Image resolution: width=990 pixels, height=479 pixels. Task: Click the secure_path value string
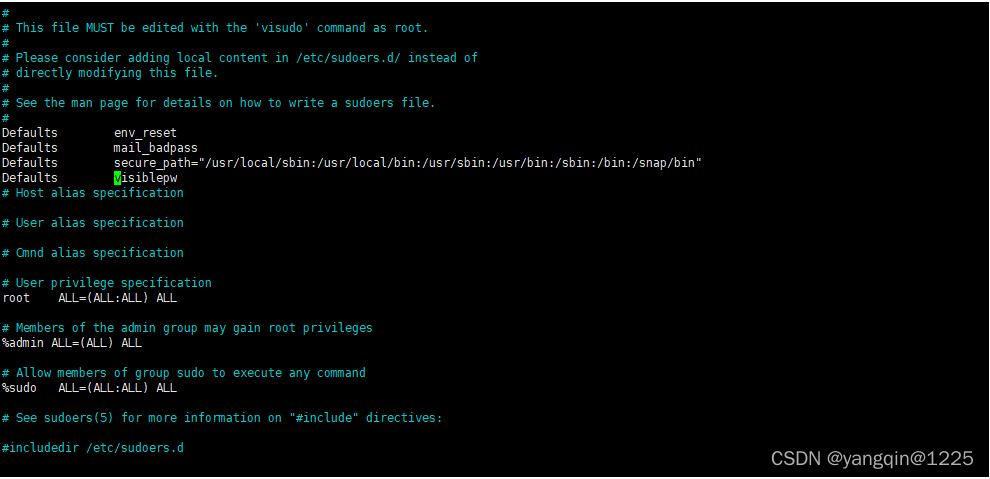[450, 163]
